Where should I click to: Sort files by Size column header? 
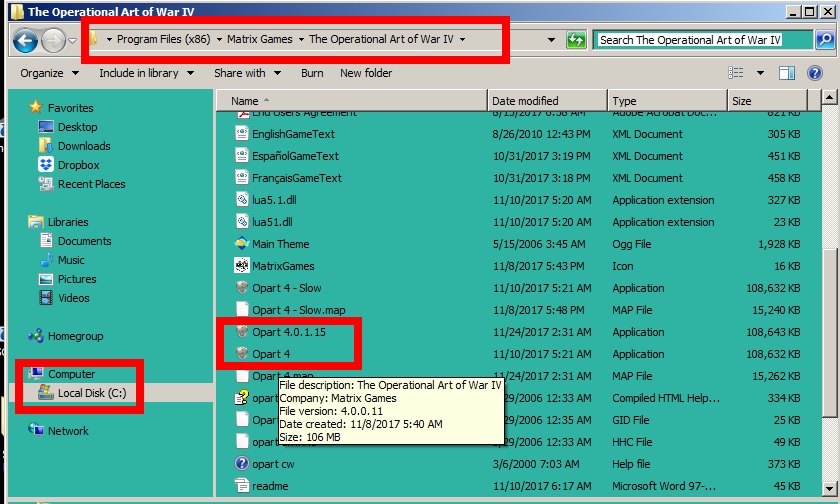[767, 101]
